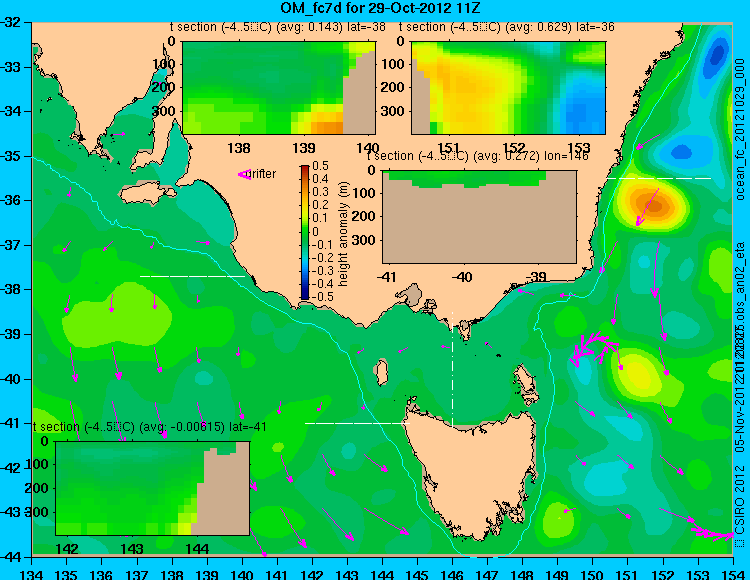
Task: Click the -44 latitude axis label
Action: [x=11, y=557]
